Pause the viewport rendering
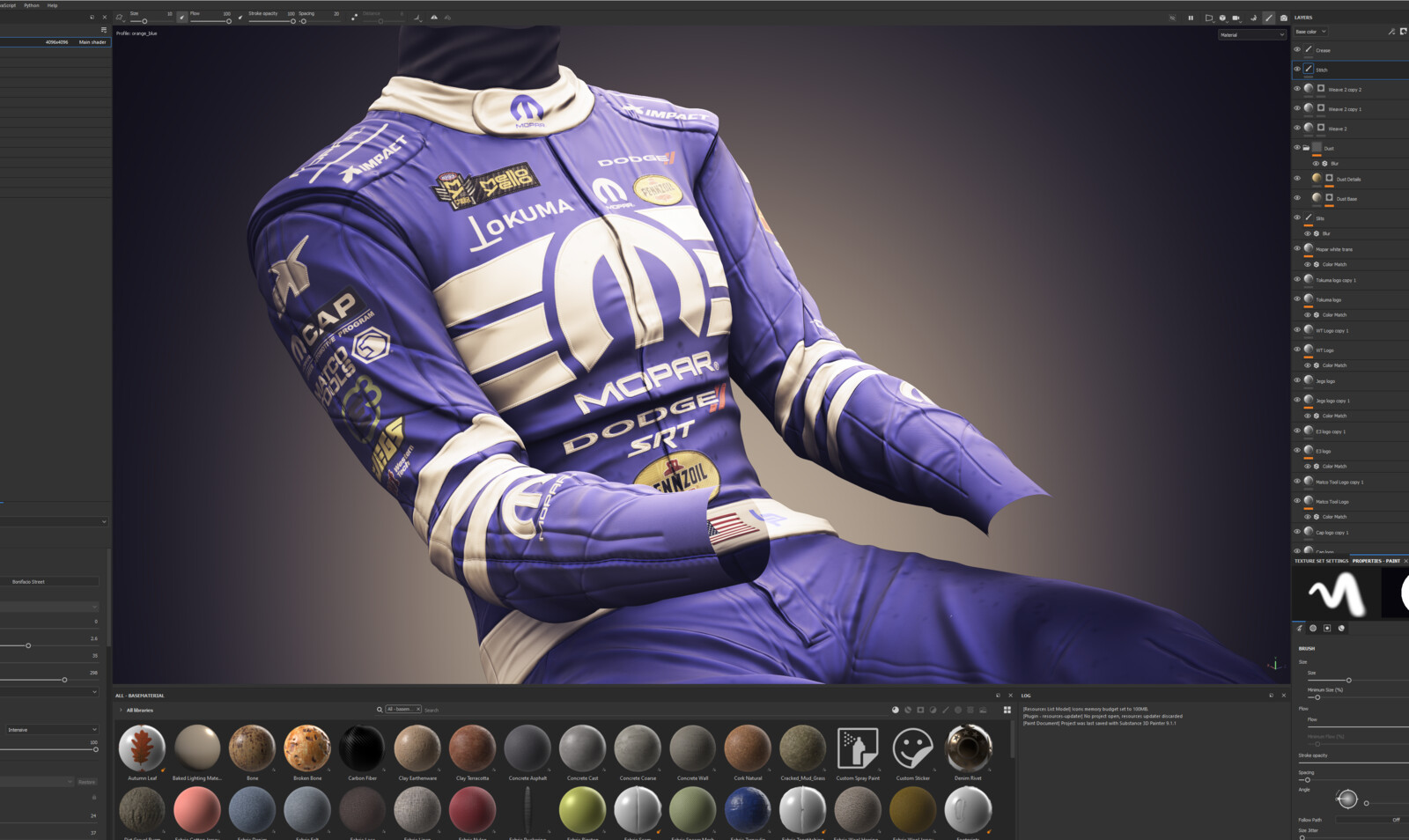Viewport: 1409px width, 840px height. click(1191, 18)
